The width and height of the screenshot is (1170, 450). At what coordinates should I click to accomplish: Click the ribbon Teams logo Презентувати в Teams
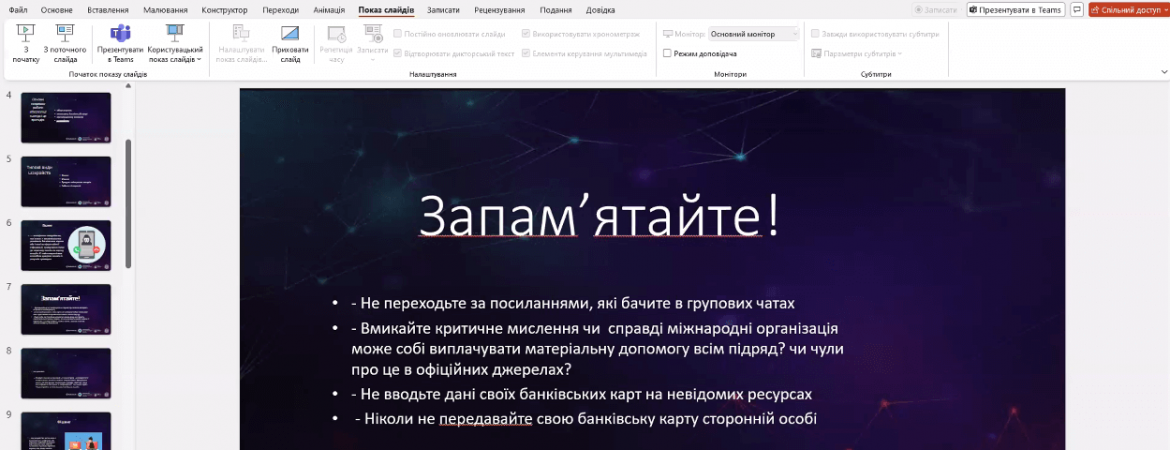119,33
